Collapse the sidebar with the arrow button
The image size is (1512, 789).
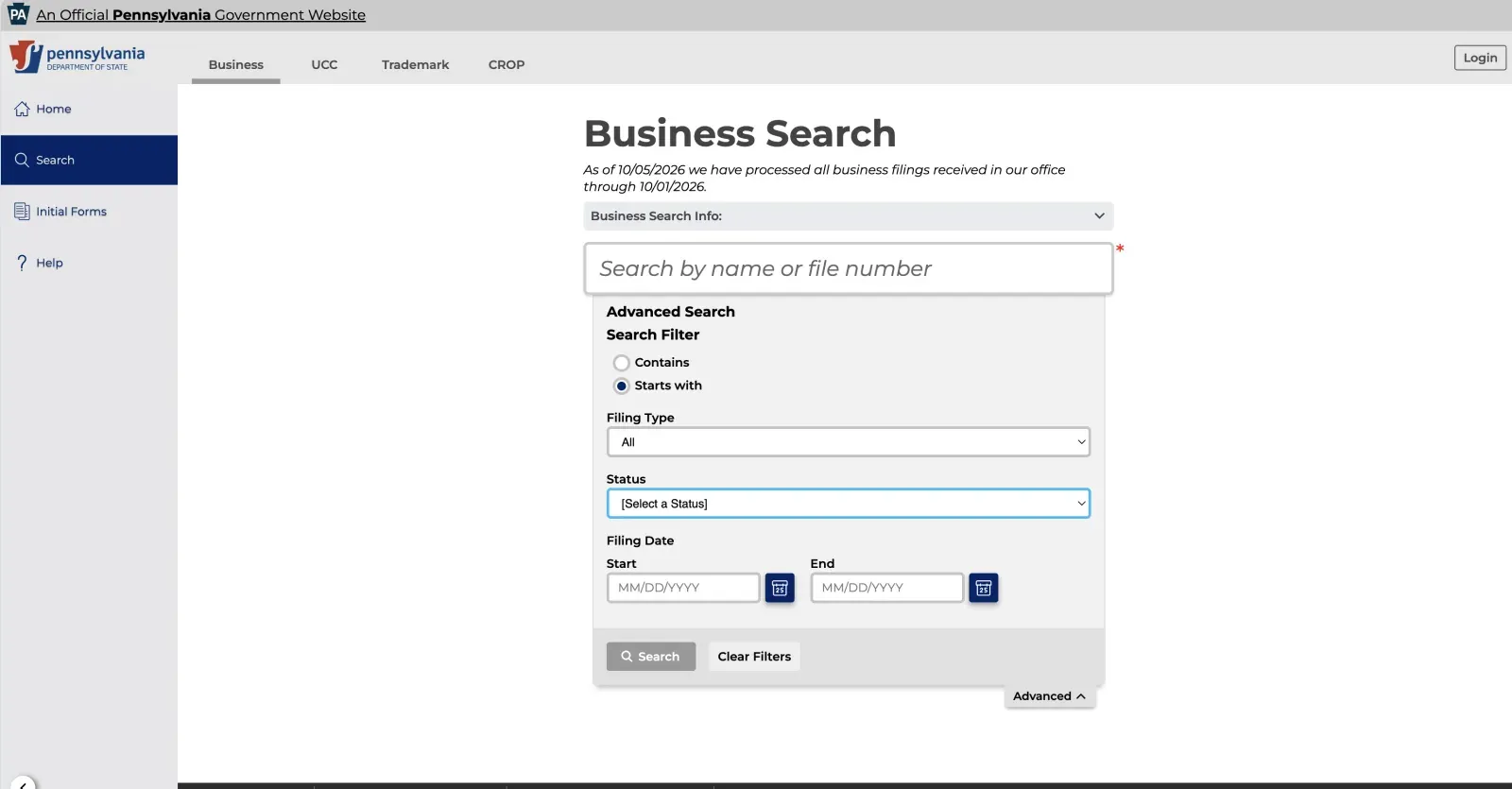point(22,783)
